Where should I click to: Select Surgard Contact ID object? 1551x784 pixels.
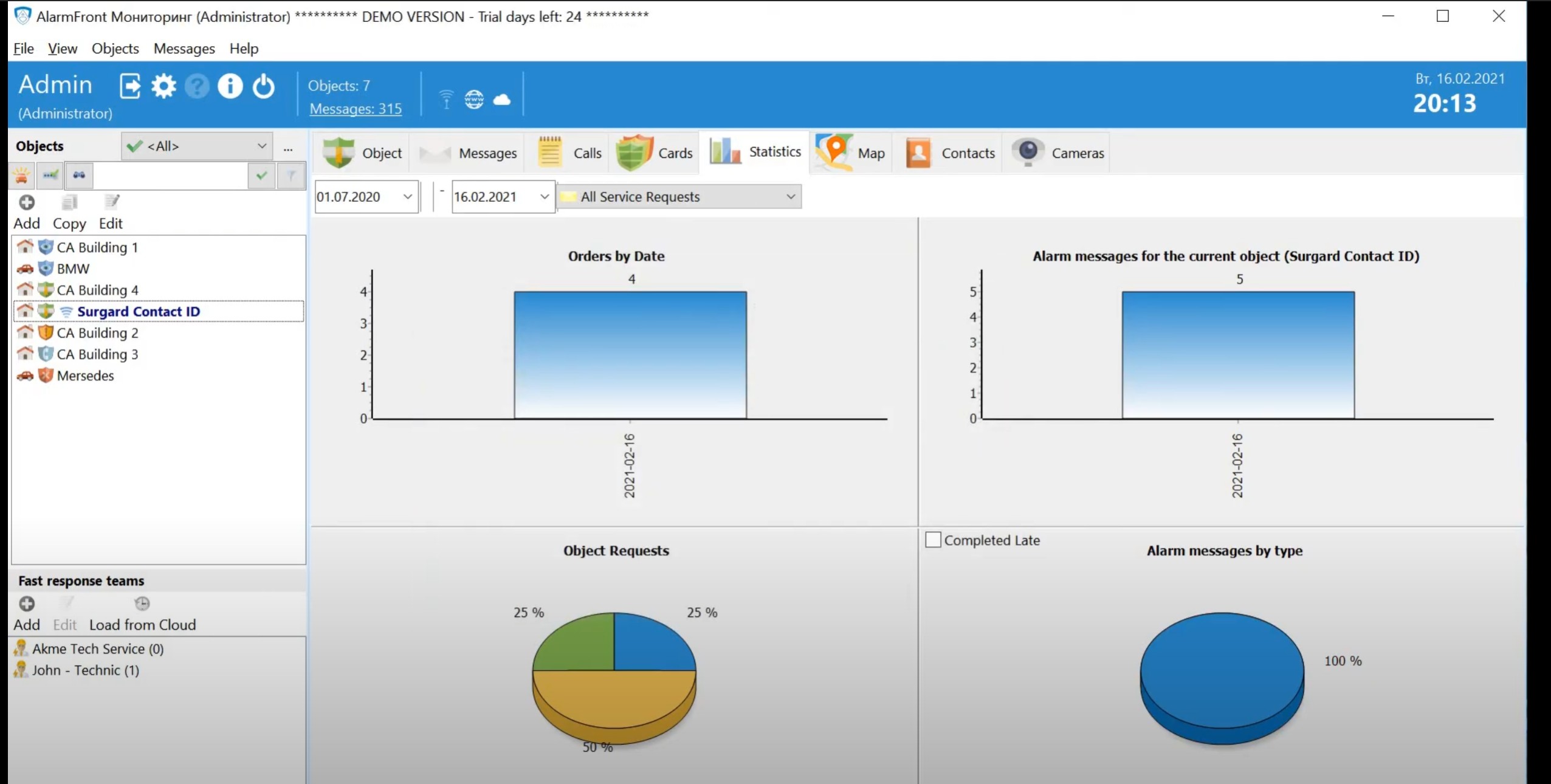159,311
